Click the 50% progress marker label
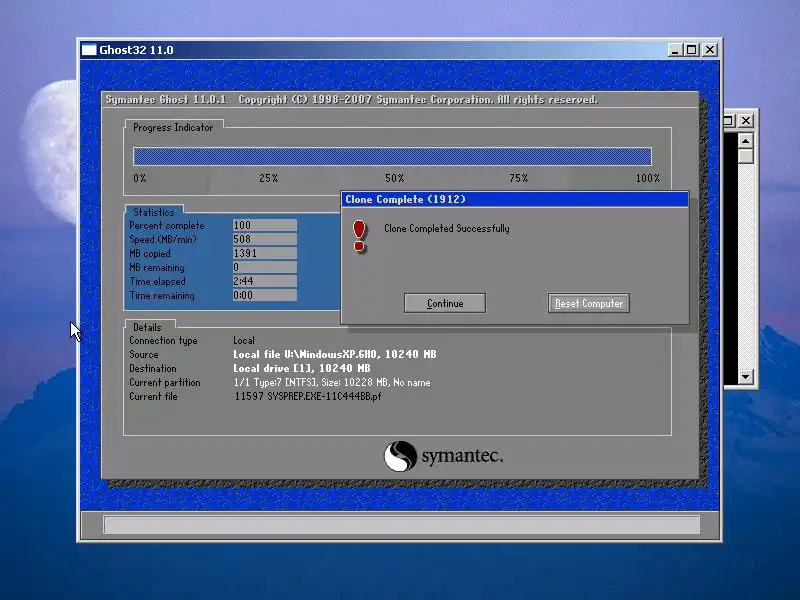Image resolution: width=800 pixels, height=600 pixels. click(394, 178)
